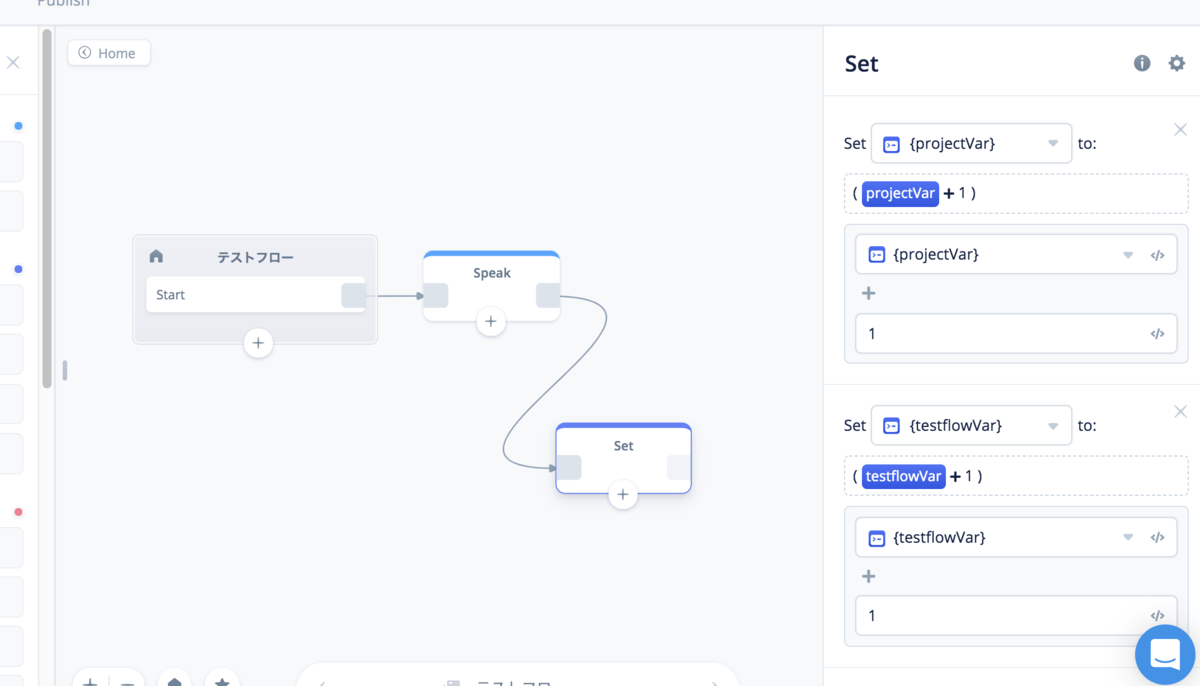
Task: Click the left sidebar vertical scrollbar
Action: (47, 208)
